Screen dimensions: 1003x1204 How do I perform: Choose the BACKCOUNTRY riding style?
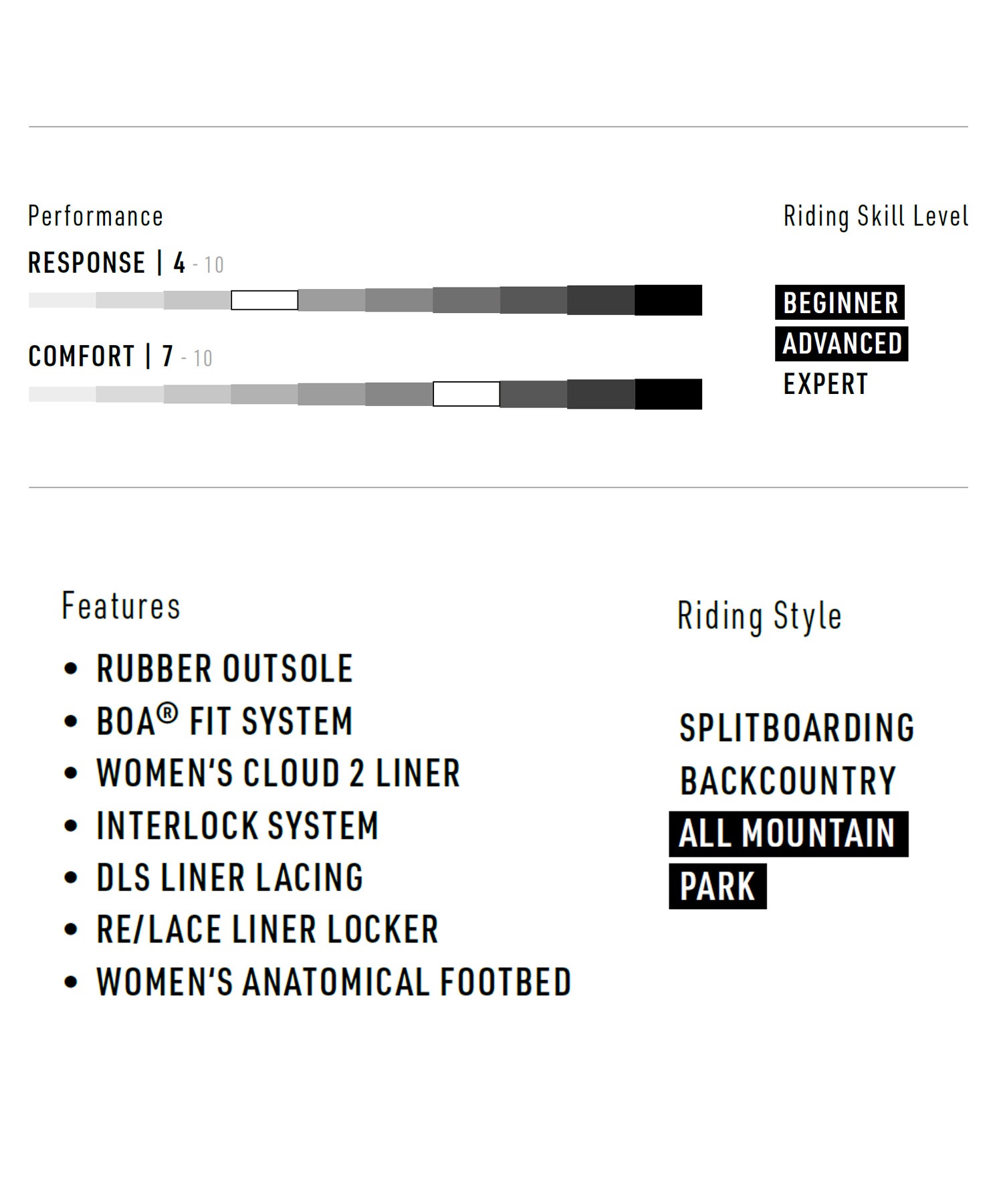click(788, 781)
